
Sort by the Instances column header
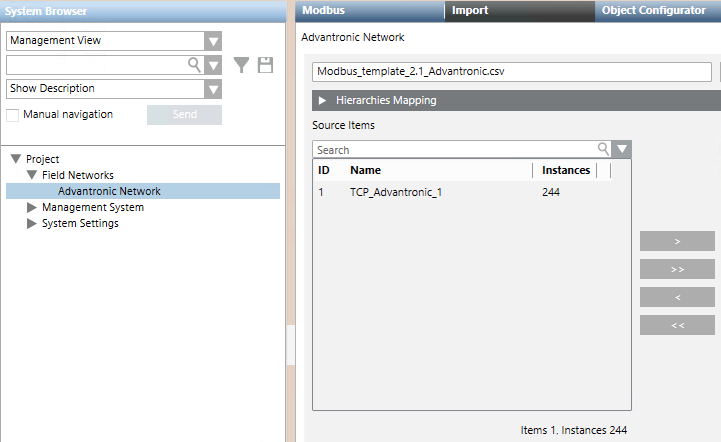566,171
